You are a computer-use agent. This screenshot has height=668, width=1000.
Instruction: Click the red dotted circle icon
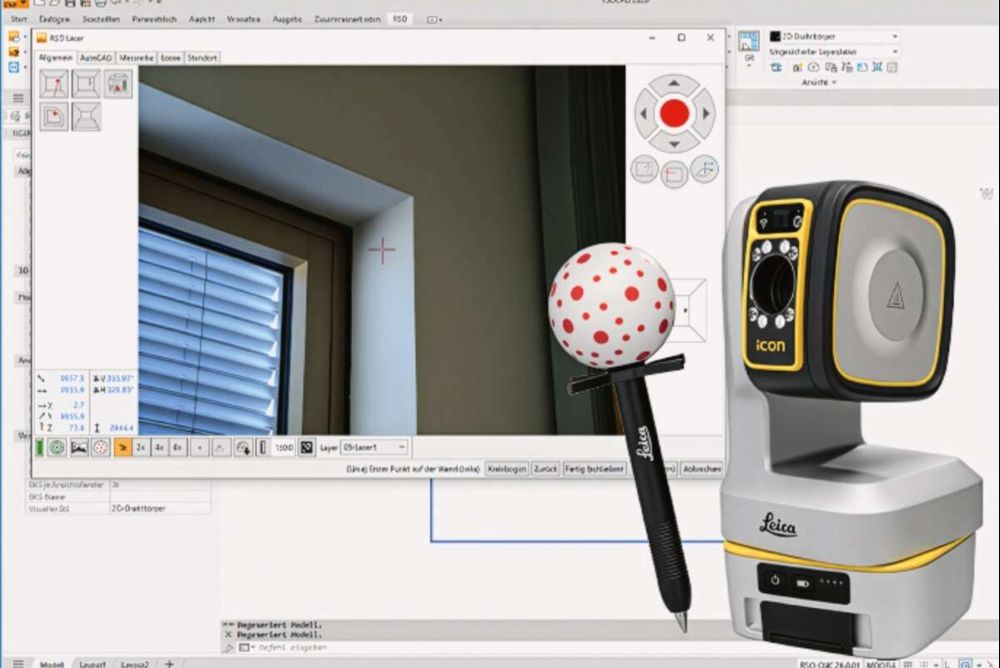pyautogui.click(x=100, y=447)
